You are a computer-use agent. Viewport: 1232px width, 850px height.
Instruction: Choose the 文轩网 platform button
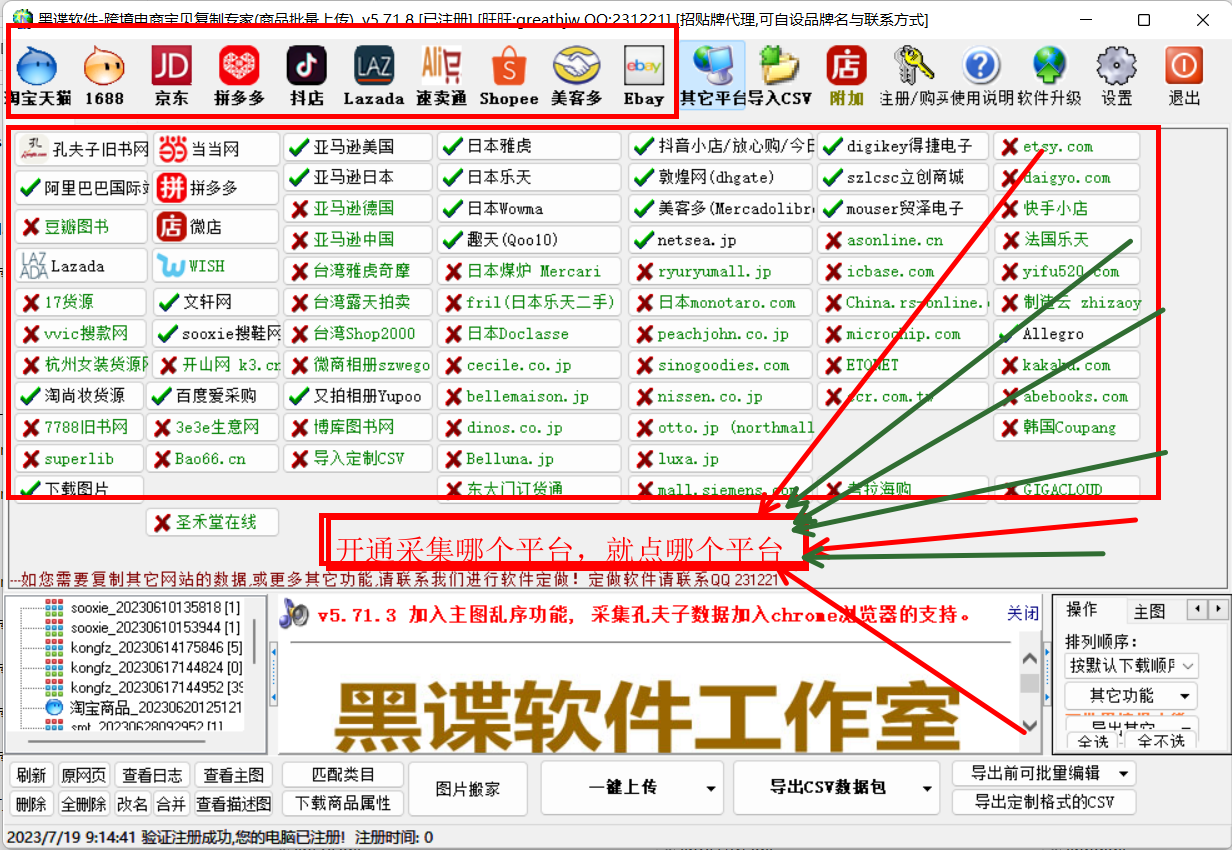tap(215, 302)
